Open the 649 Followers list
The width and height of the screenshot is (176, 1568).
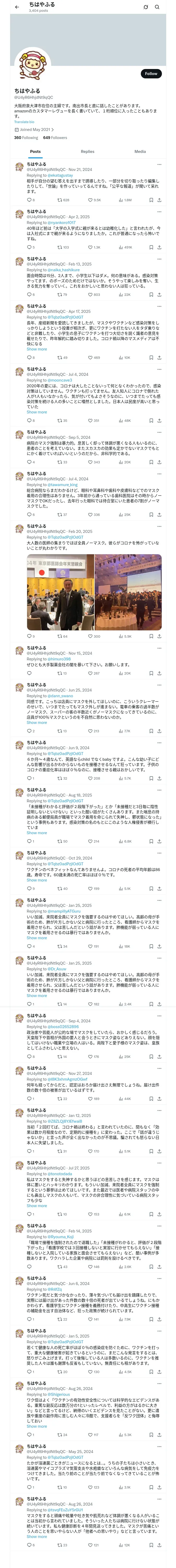(54, 137)
